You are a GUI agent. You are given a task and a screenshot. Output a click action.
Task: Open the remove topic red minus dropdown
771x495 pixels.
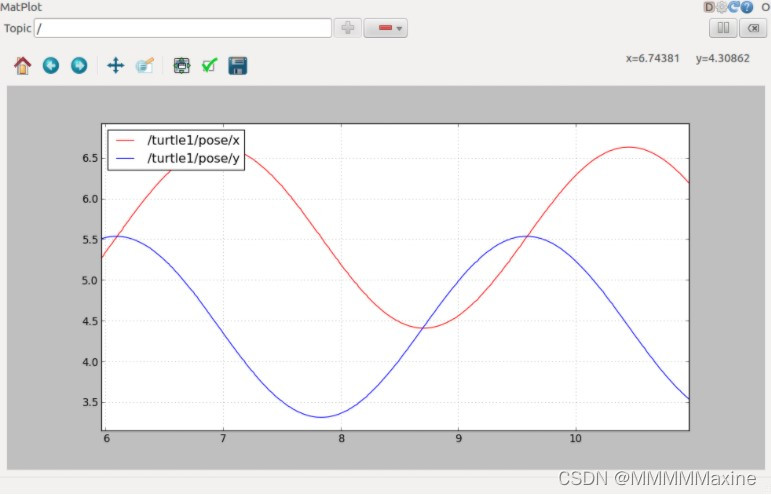click(x=386, y=28)
